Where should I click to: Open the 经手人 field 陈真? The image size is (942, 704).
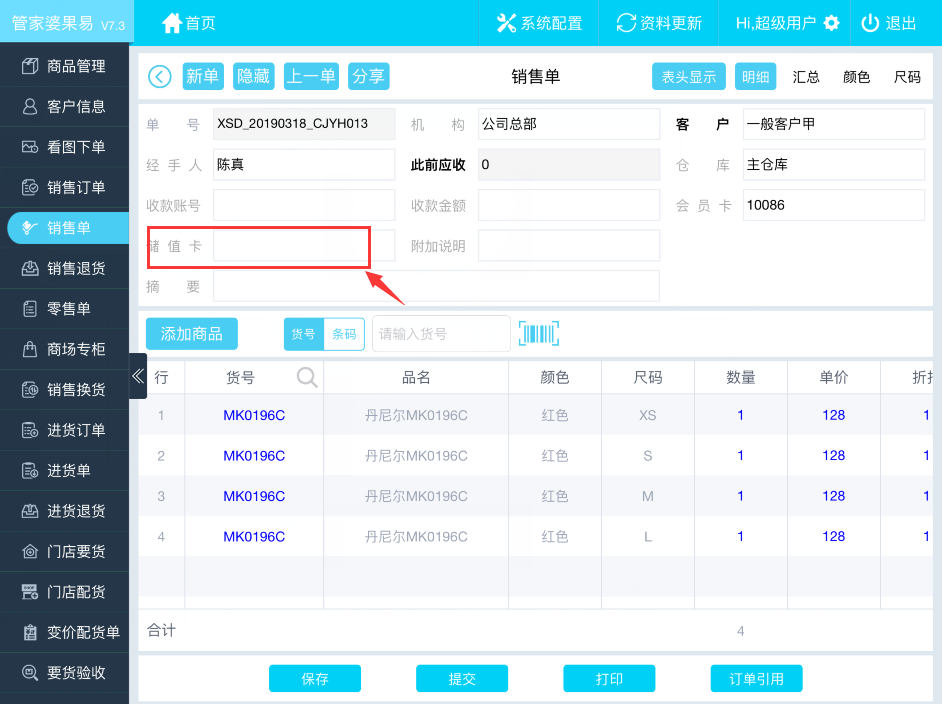pyautogui.click(x=304, y=165)
